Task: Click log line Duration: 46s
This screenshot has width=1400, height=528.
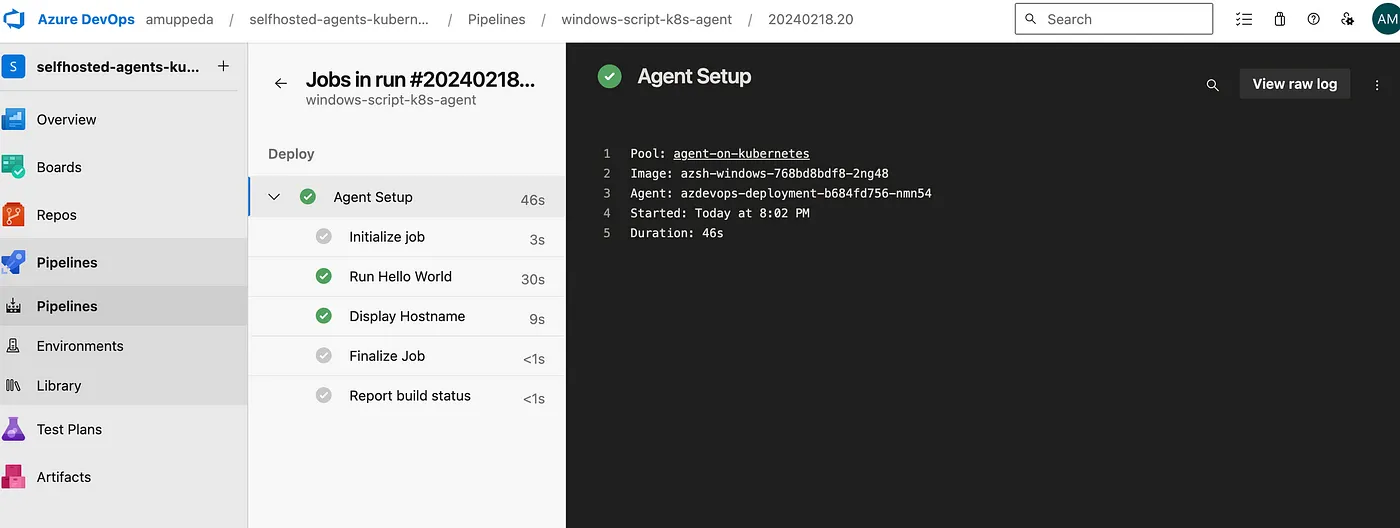Action: pyautogui.click(x=676, y=233)
